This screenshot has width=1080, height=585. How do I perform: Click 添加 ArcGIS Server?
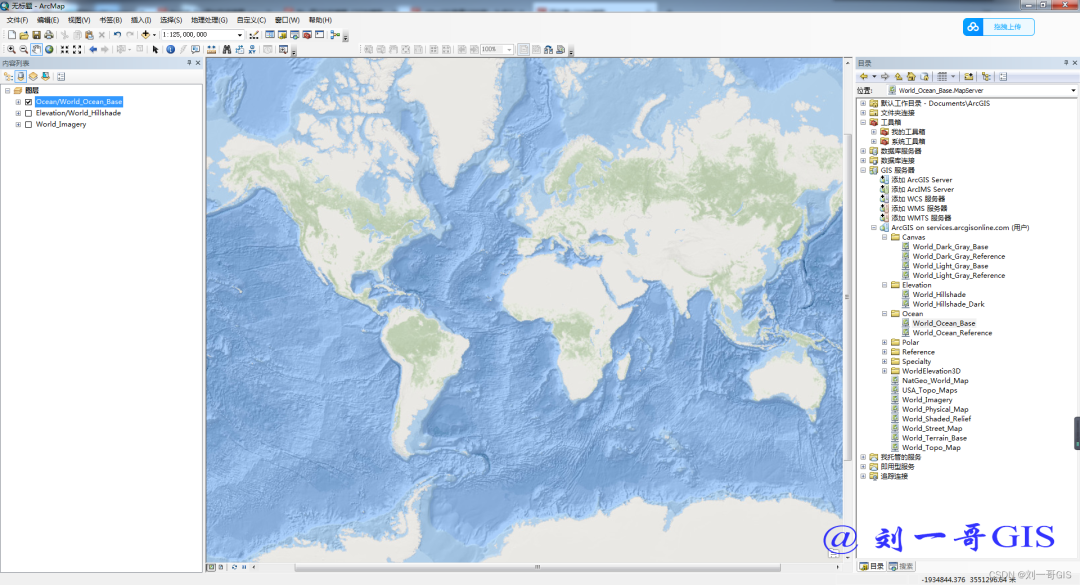pyautogui.click(x=922, y=180)
